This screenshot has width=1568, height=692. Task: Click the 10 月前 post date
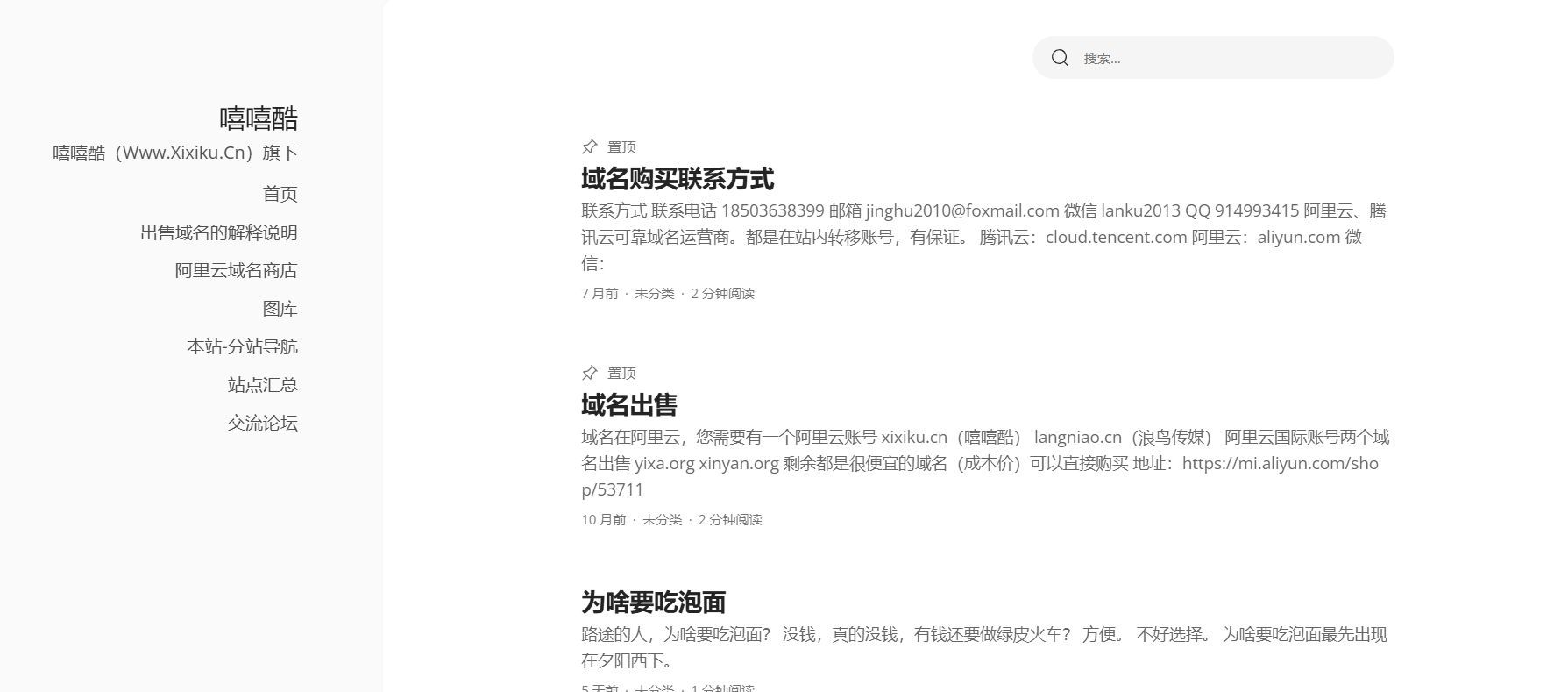603,520
